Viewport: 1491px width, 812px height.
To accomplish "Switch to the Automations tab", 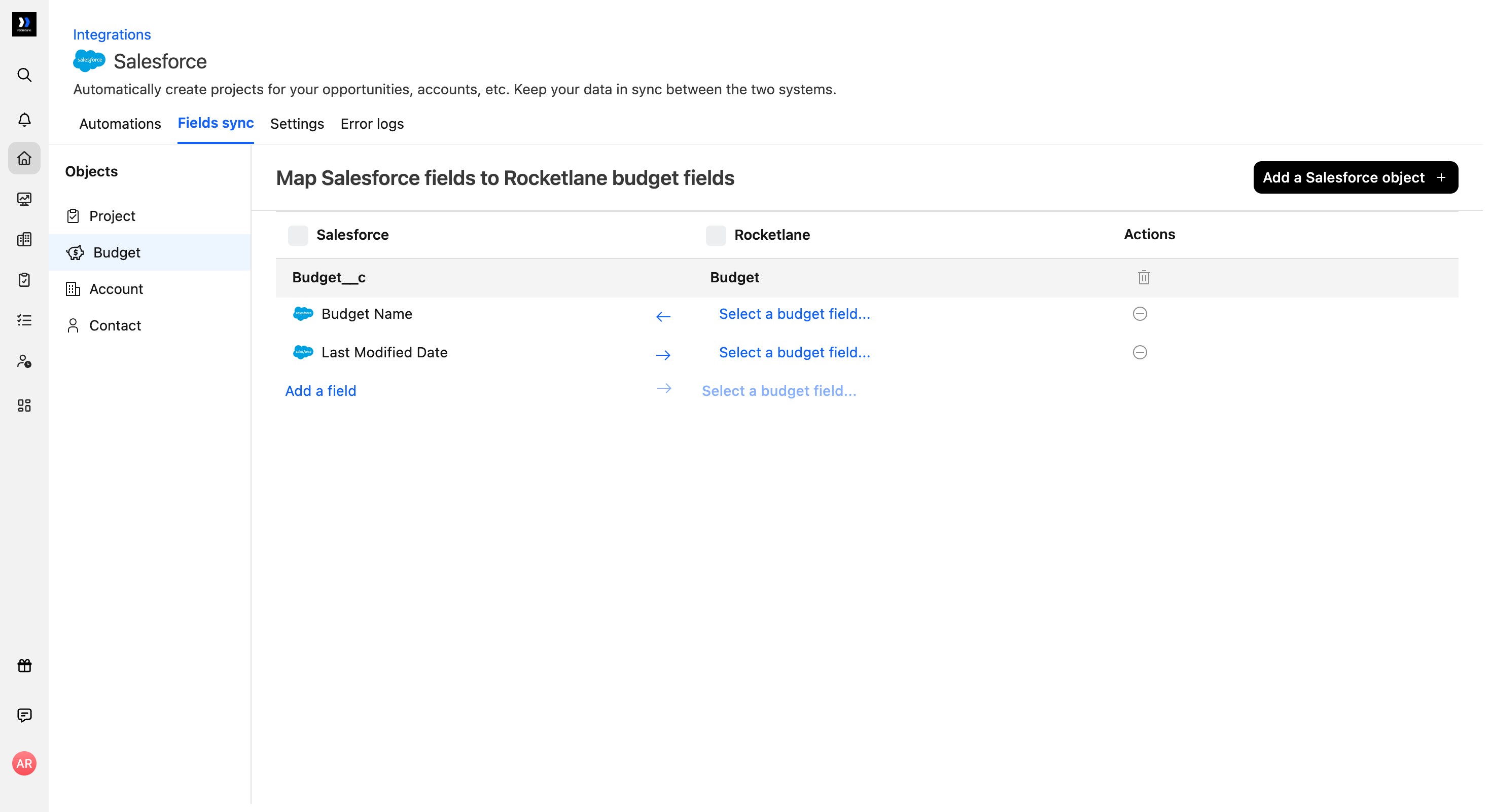I will tap(120, 124).
